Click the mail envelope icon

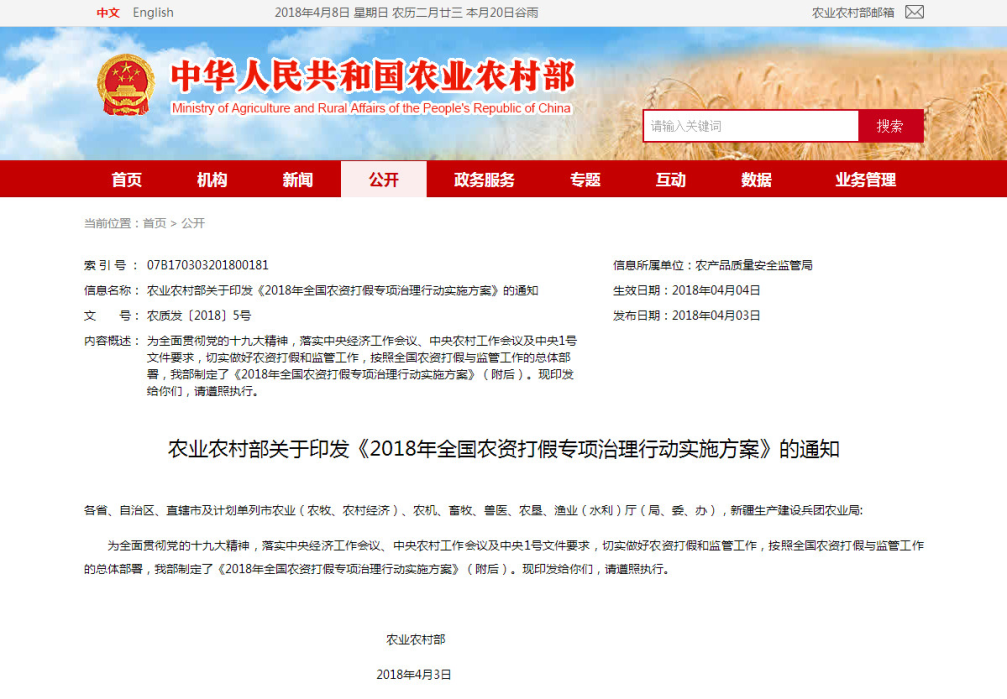pos(914,12)
